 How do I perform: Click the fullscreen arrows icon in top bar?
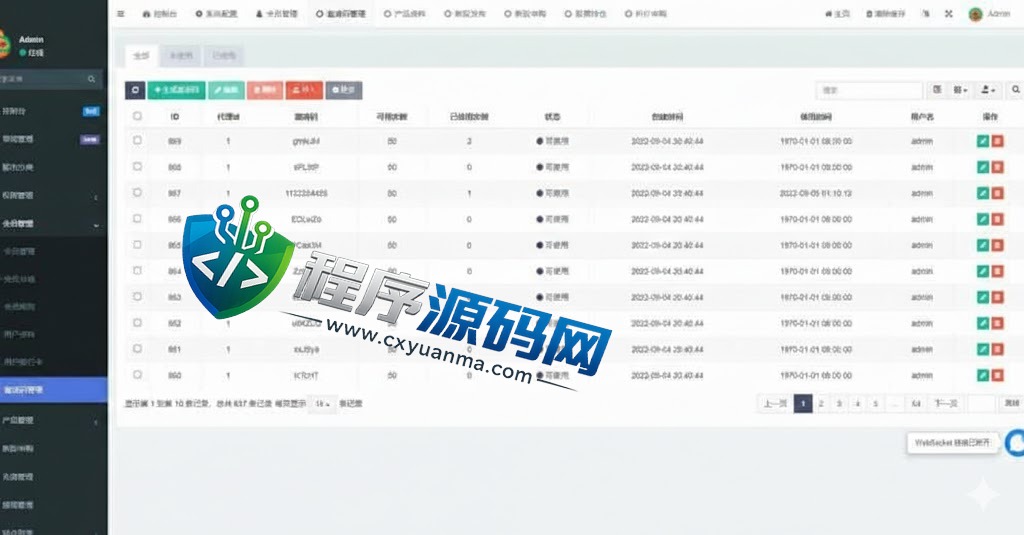pyautogui.click(x=948, y=14)
